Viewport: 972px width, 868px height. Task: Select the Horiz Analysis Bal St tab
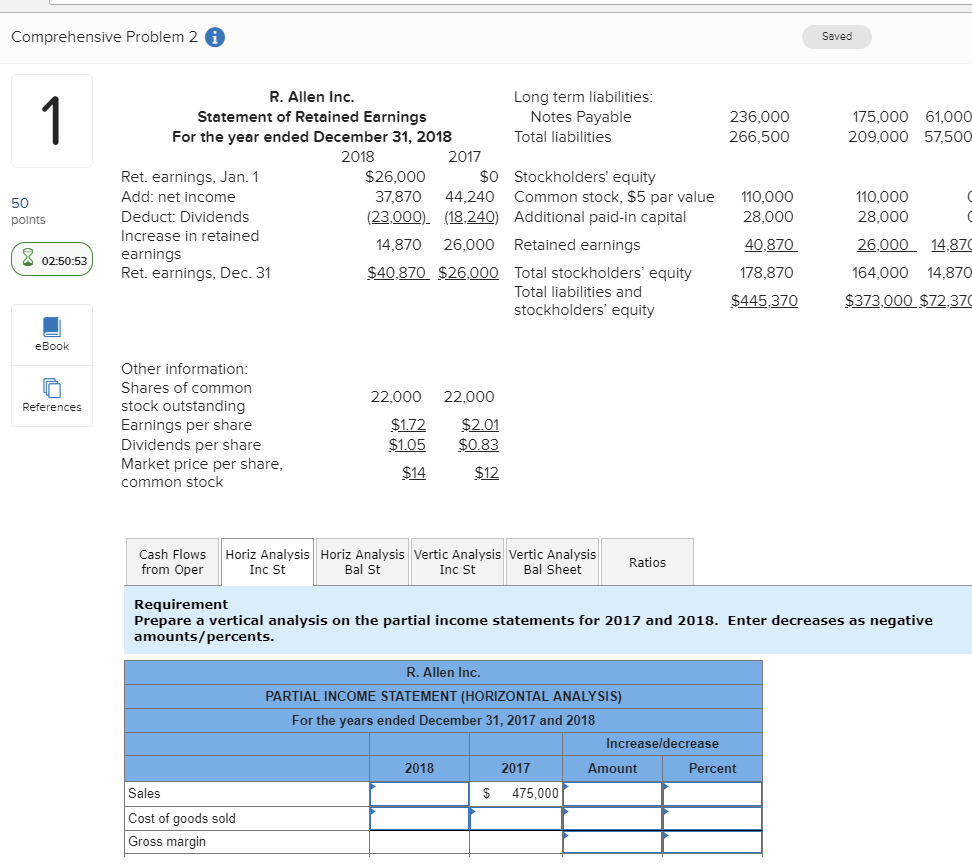point(362,562)
